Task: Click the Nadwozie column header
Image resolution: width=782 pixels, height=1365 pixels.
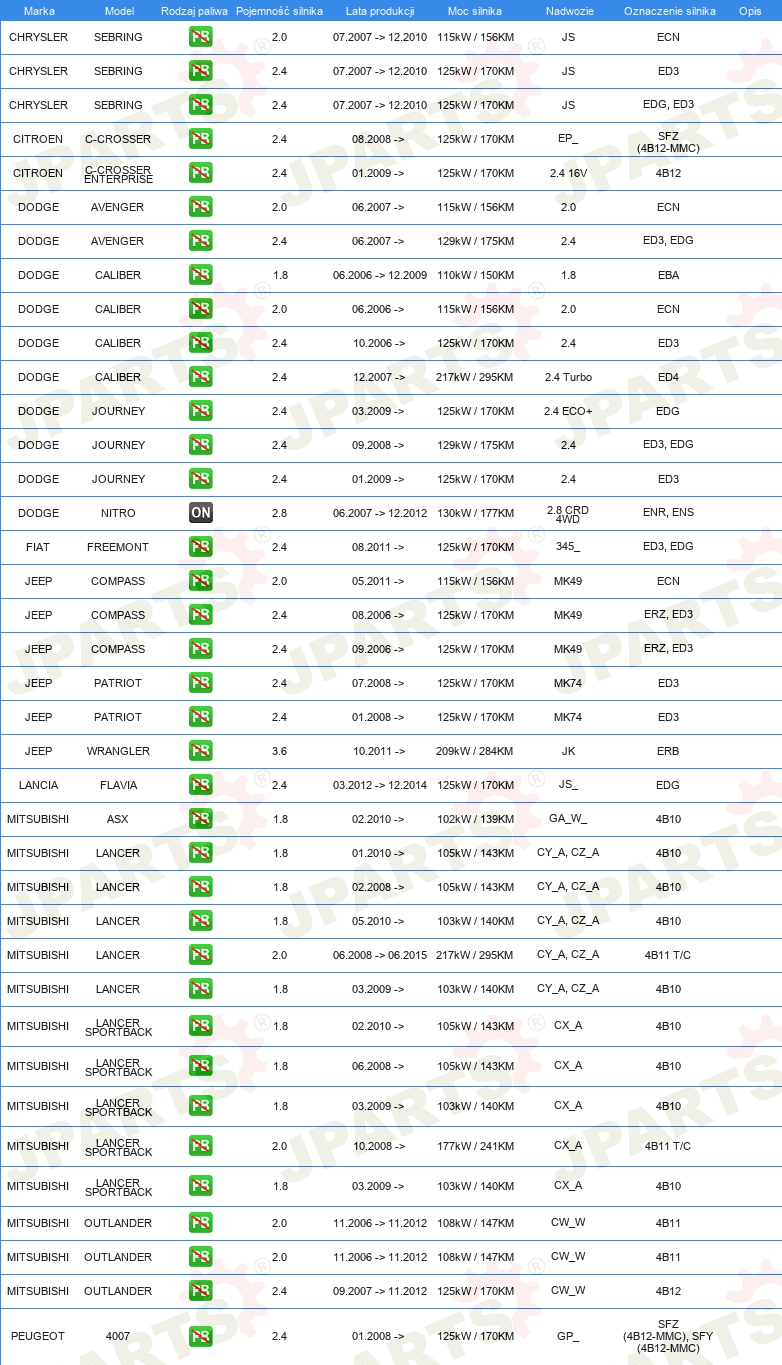Action: click(x=568, y=11)
